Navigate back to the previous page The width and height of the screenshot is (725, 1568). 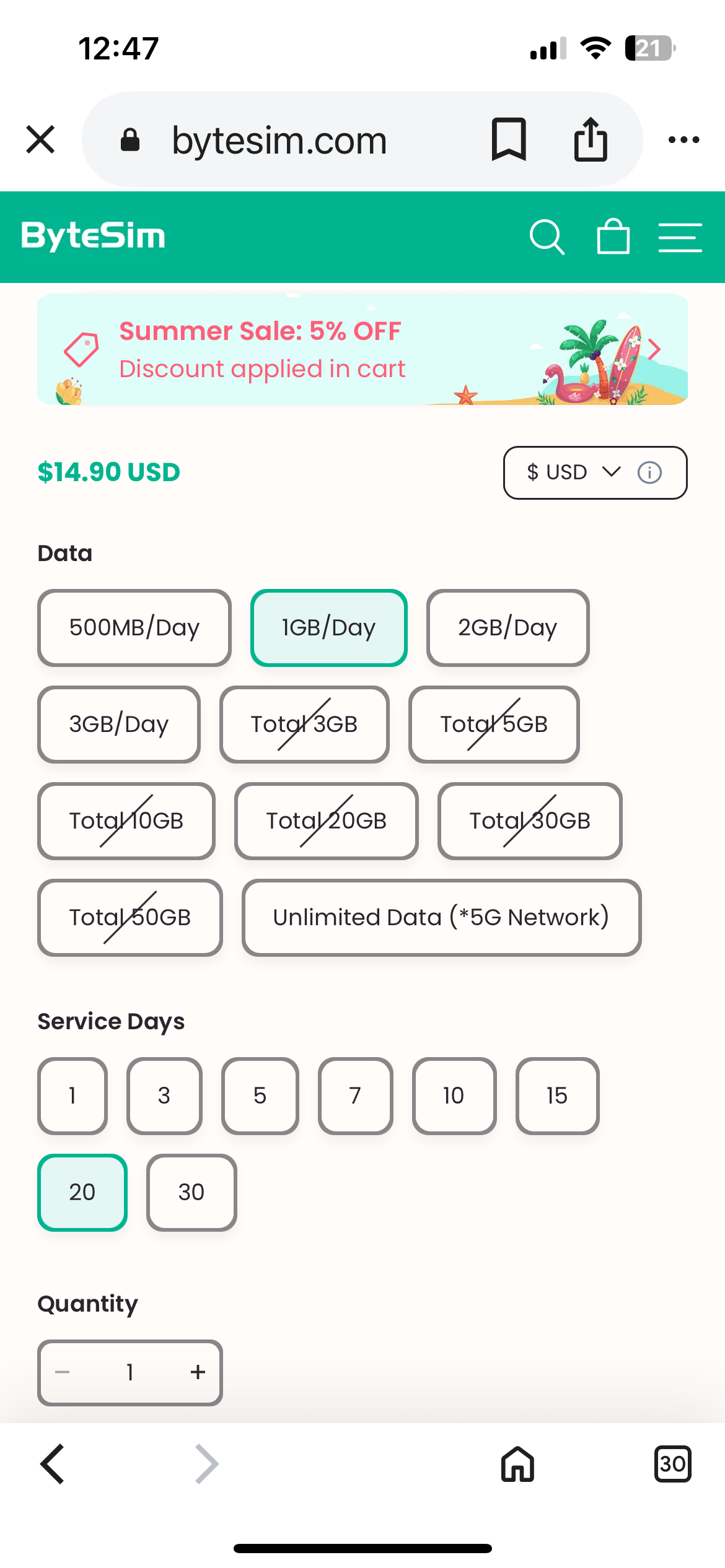click(53, 1464)
